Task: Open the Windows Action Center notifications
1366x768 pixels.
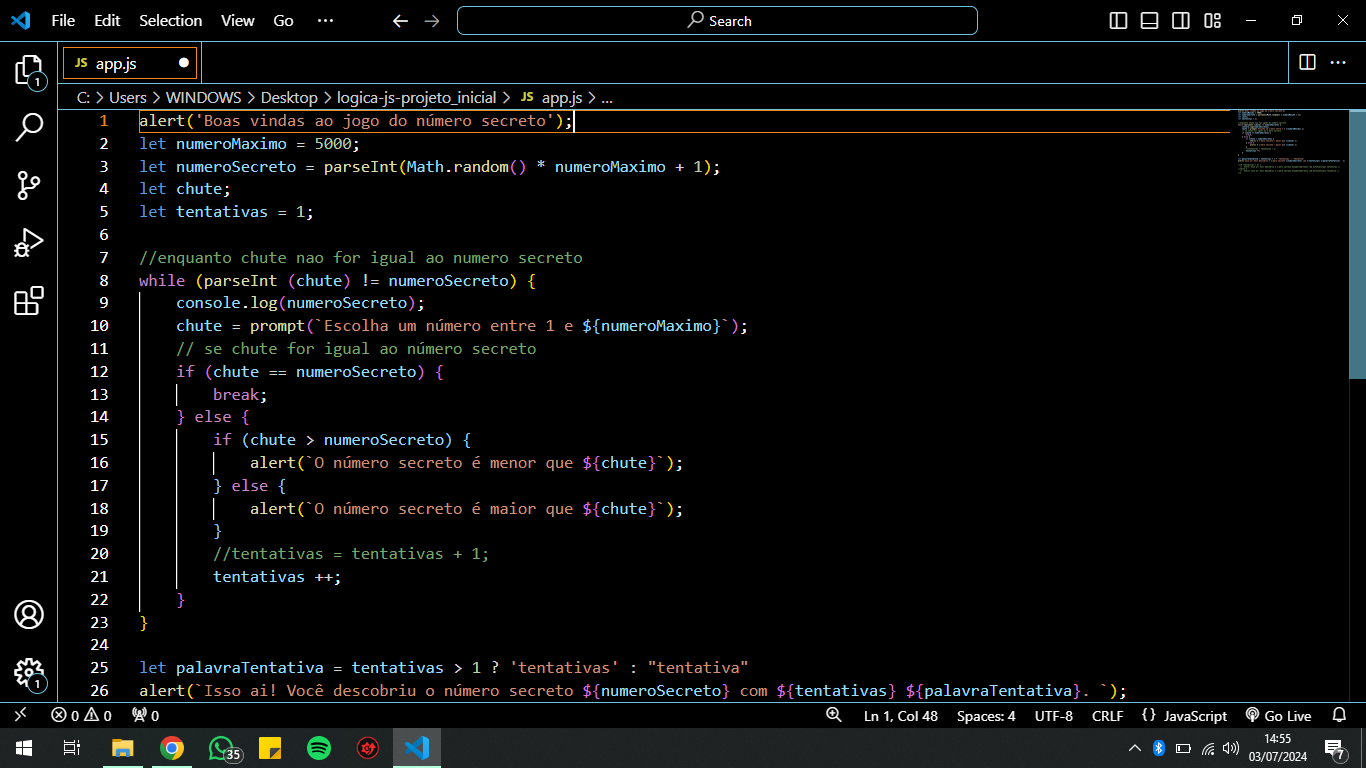Action: [1334, 748]
